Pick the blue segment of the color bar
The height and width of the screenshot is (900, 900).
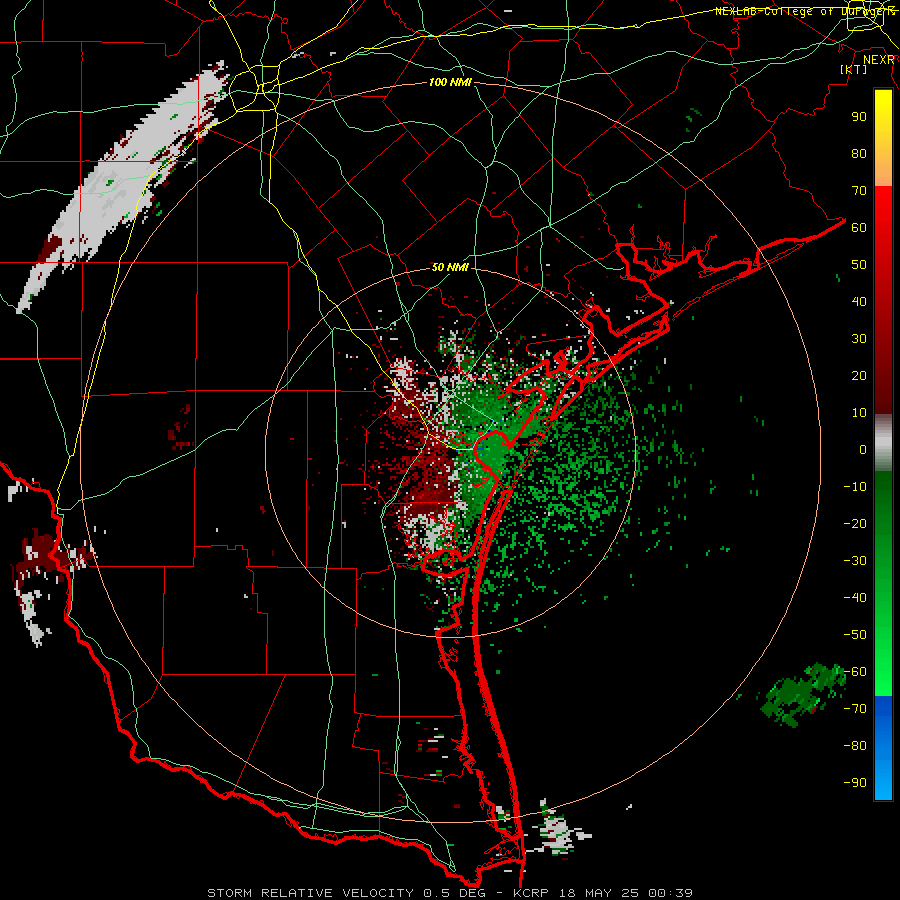(883, 748)
